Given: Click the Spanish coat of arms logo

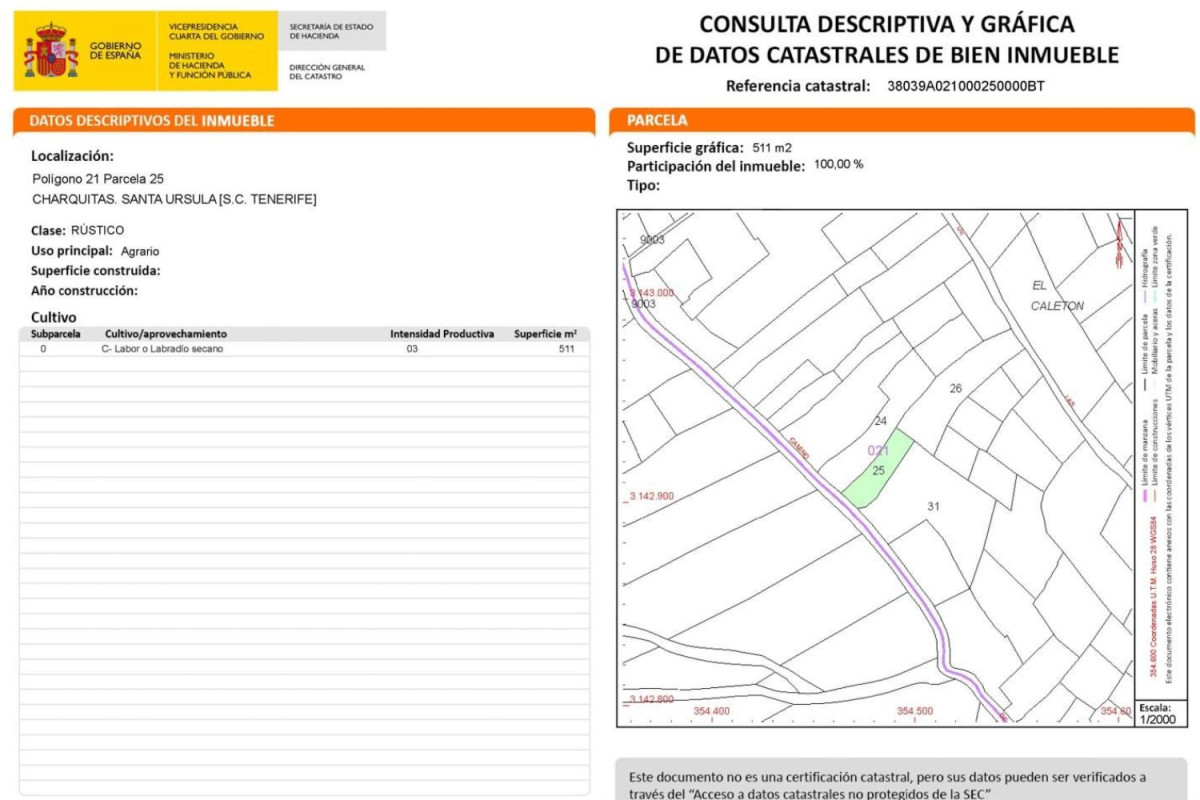Looking at the screenshot, I should 51,50.
